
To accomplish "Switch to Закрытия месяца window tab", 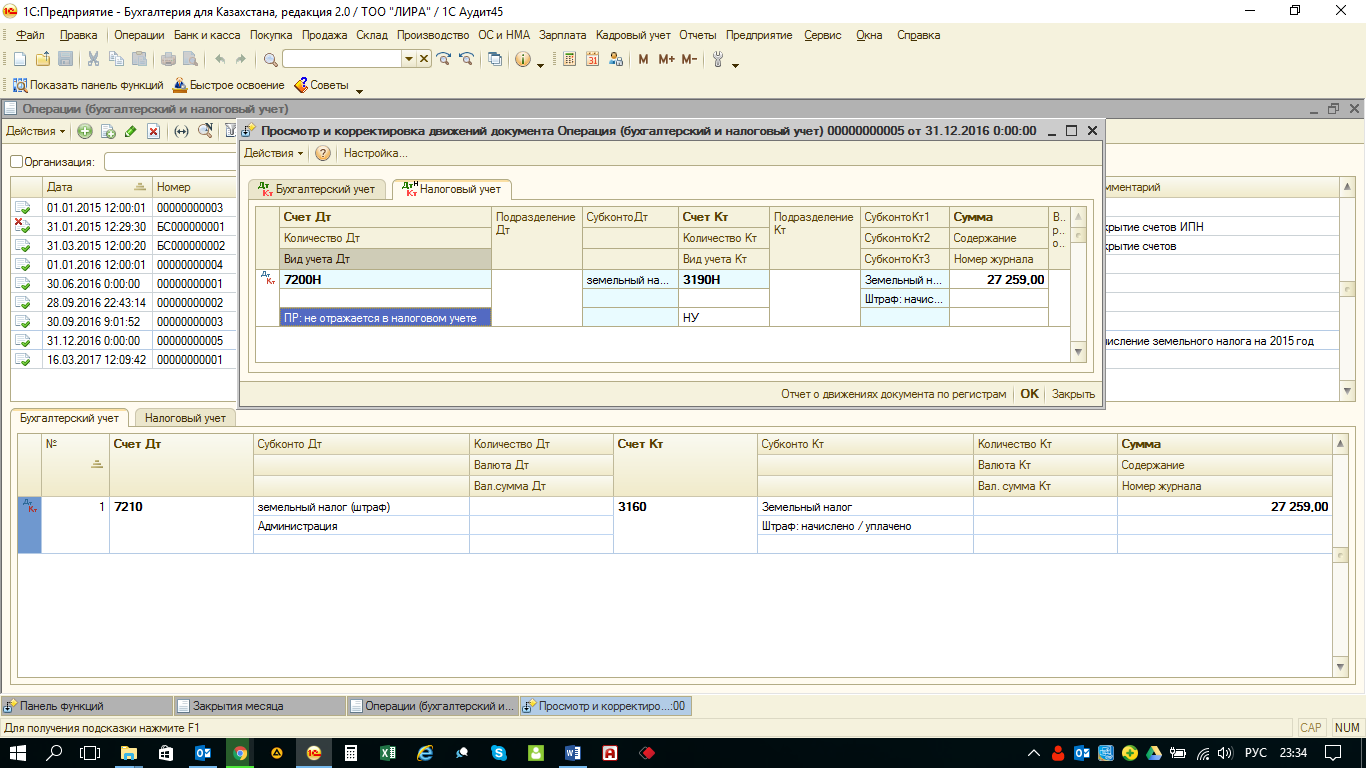I will coord(260,705).
